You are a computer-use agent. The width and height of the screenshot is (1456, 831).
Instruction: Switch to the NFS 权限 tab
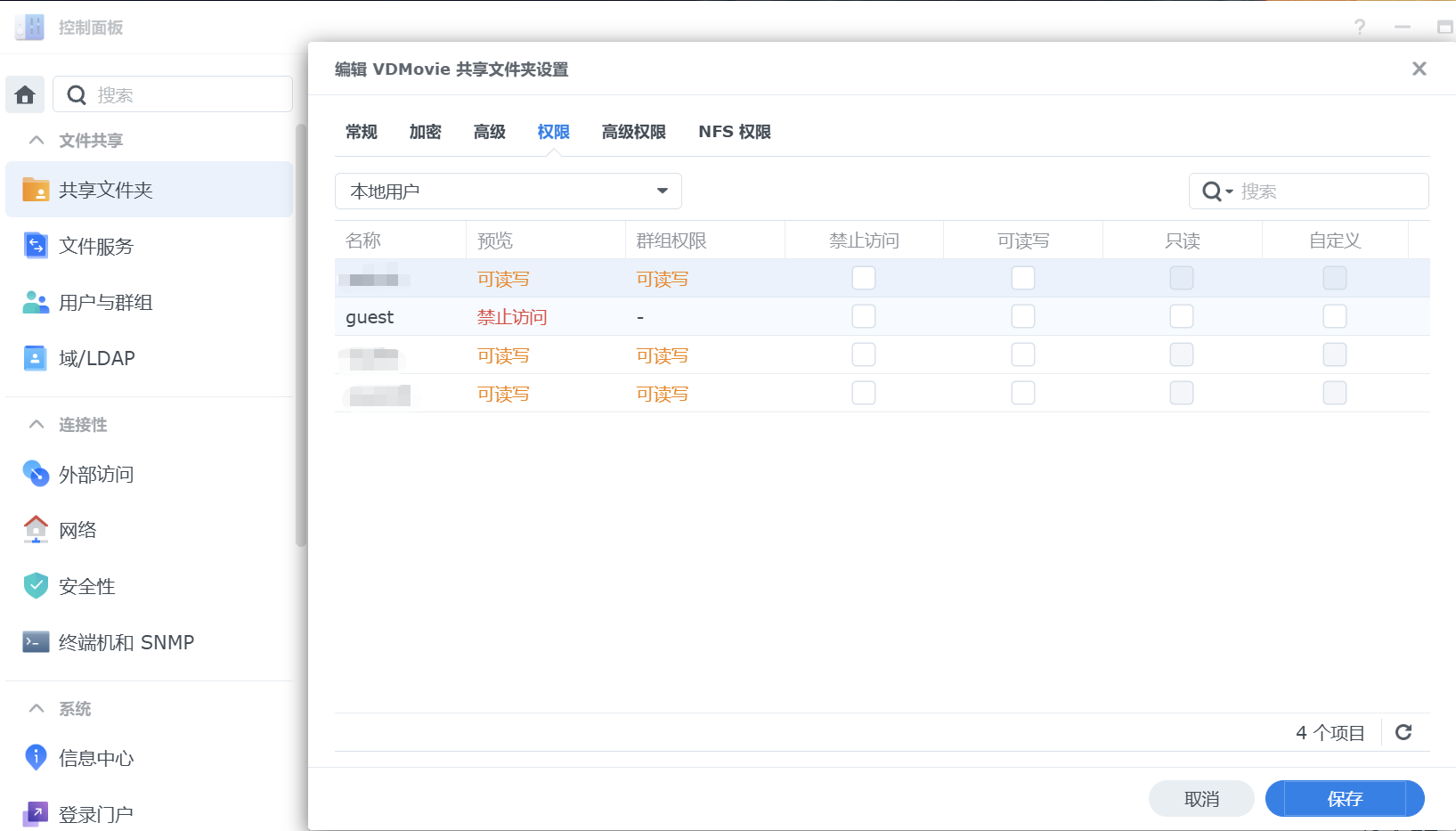(735, 132)
